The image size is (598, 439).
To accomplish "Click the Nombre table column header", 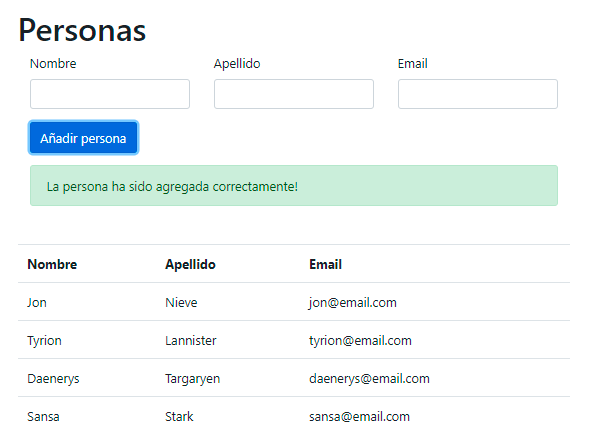I will click(x=52, y=264).
